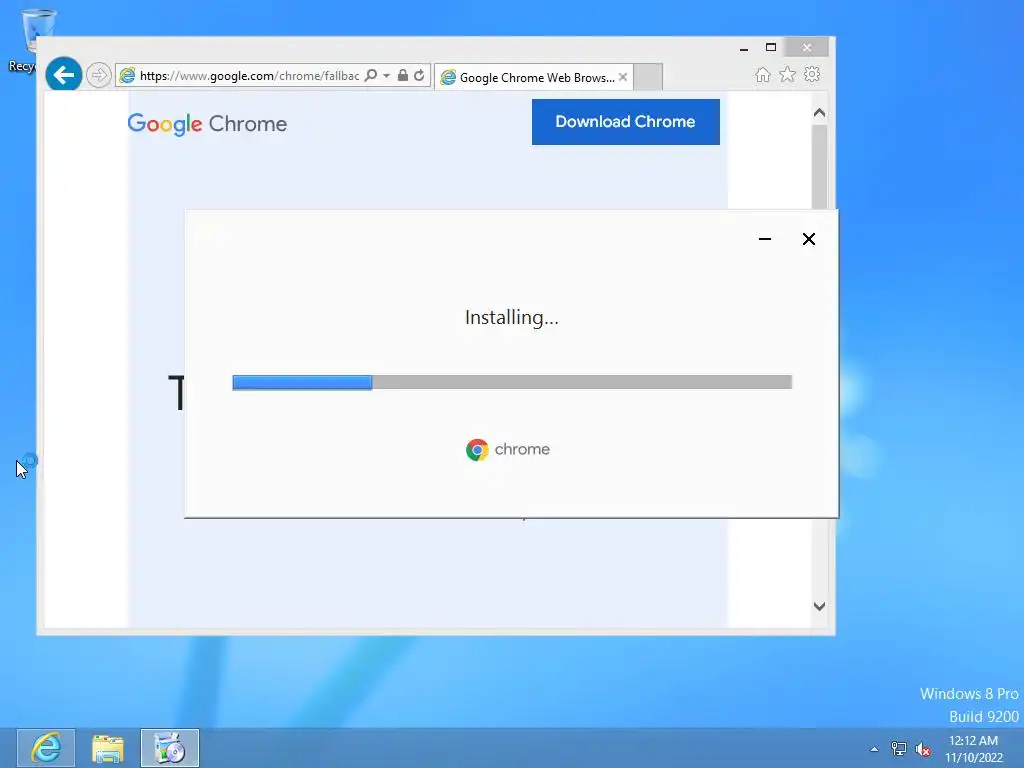Open a new blank tab in Internet Explorer

coord(648,77)
